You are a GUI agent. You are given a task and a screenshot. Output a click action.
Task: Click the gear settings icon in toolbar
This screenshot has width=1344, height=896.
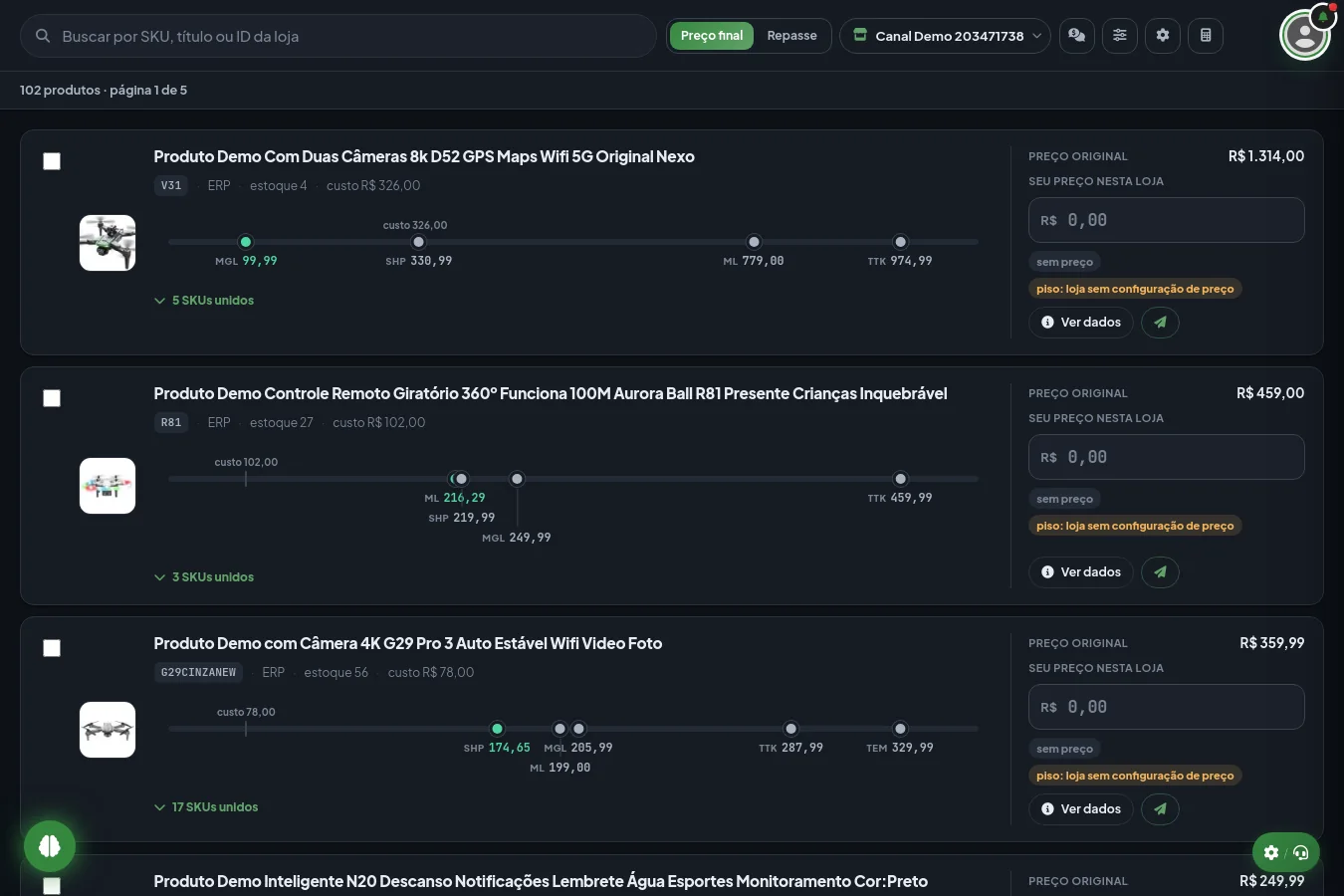[1163, 36]
